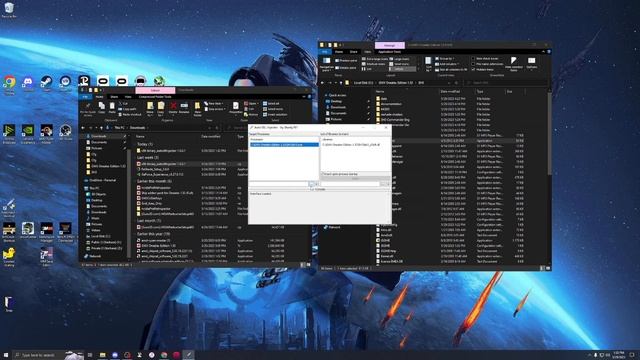Open the Steam desktop shortcut
The image size is (640, 360).
pos(47,83)
